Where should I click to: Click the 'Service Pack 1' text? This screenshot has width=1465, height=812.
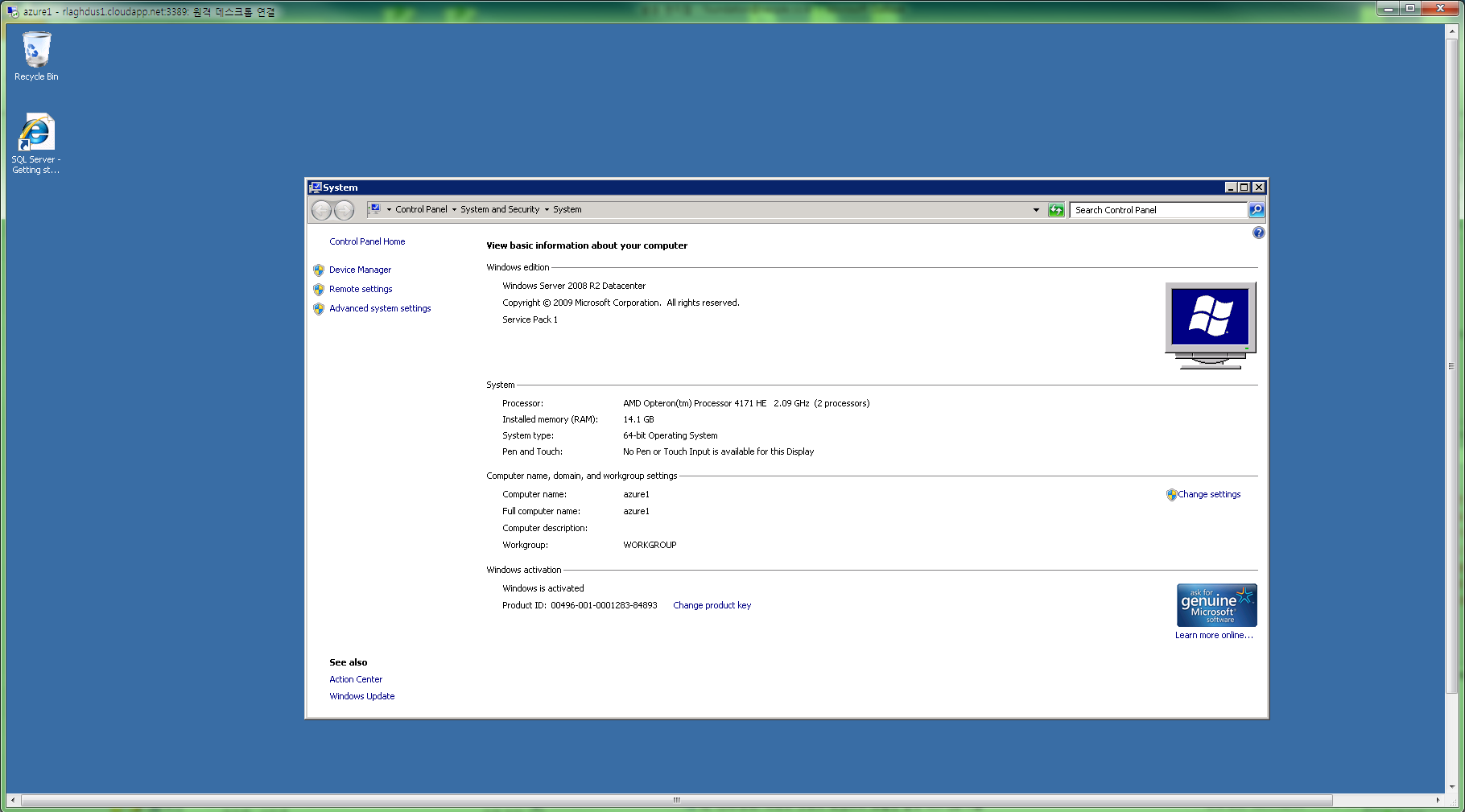click(x=530, y=319)
